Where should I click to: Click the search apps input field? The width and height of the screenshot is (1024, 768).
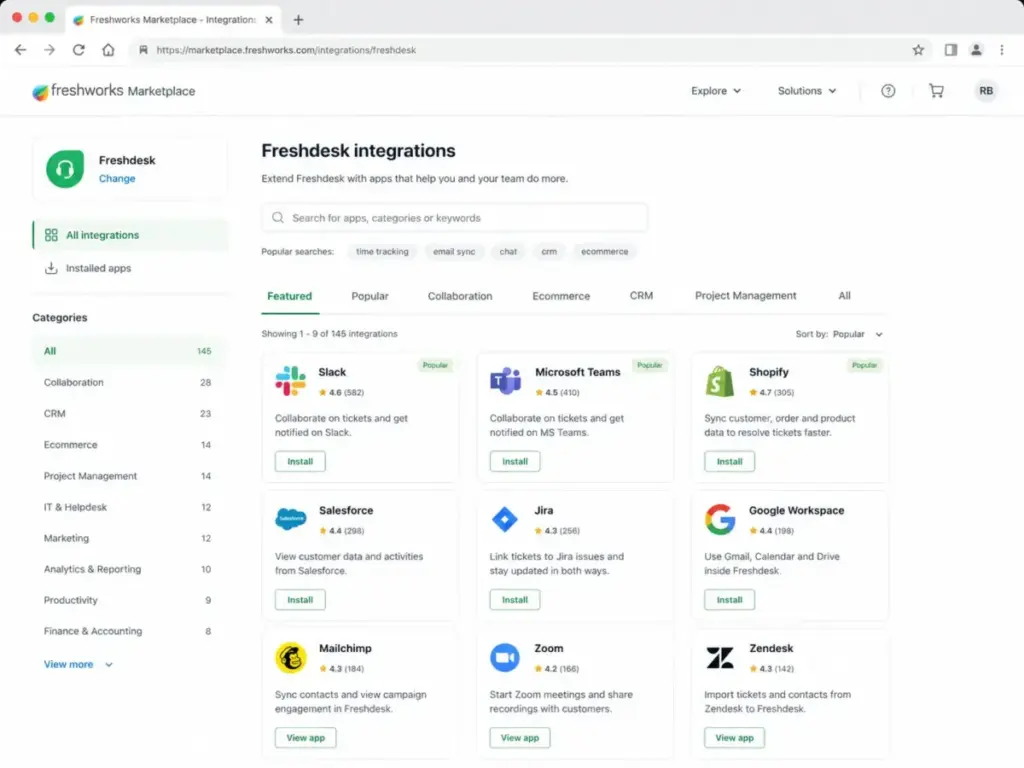click(x=455, y=217)
